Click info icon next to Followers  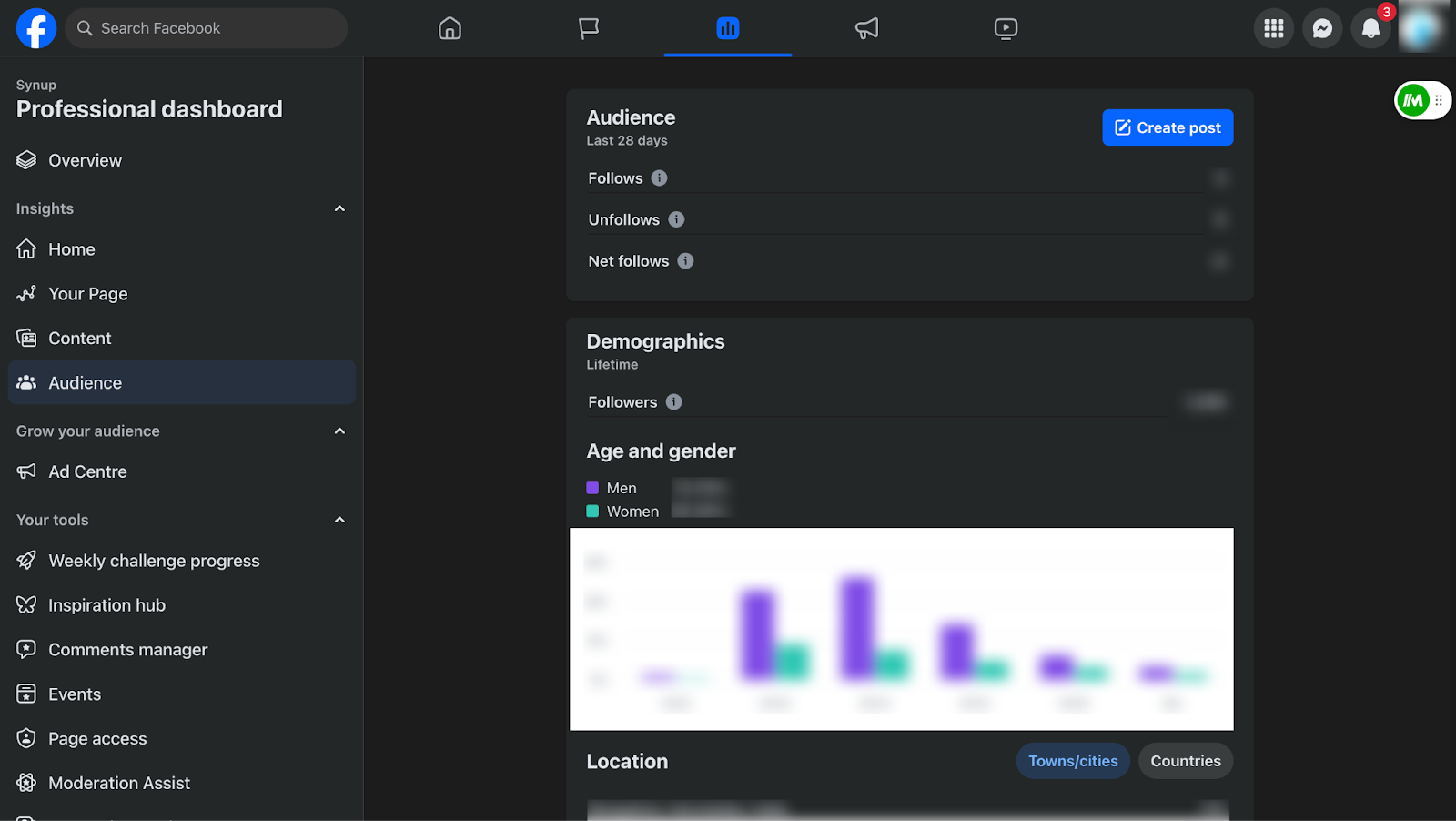pos(673,402)
